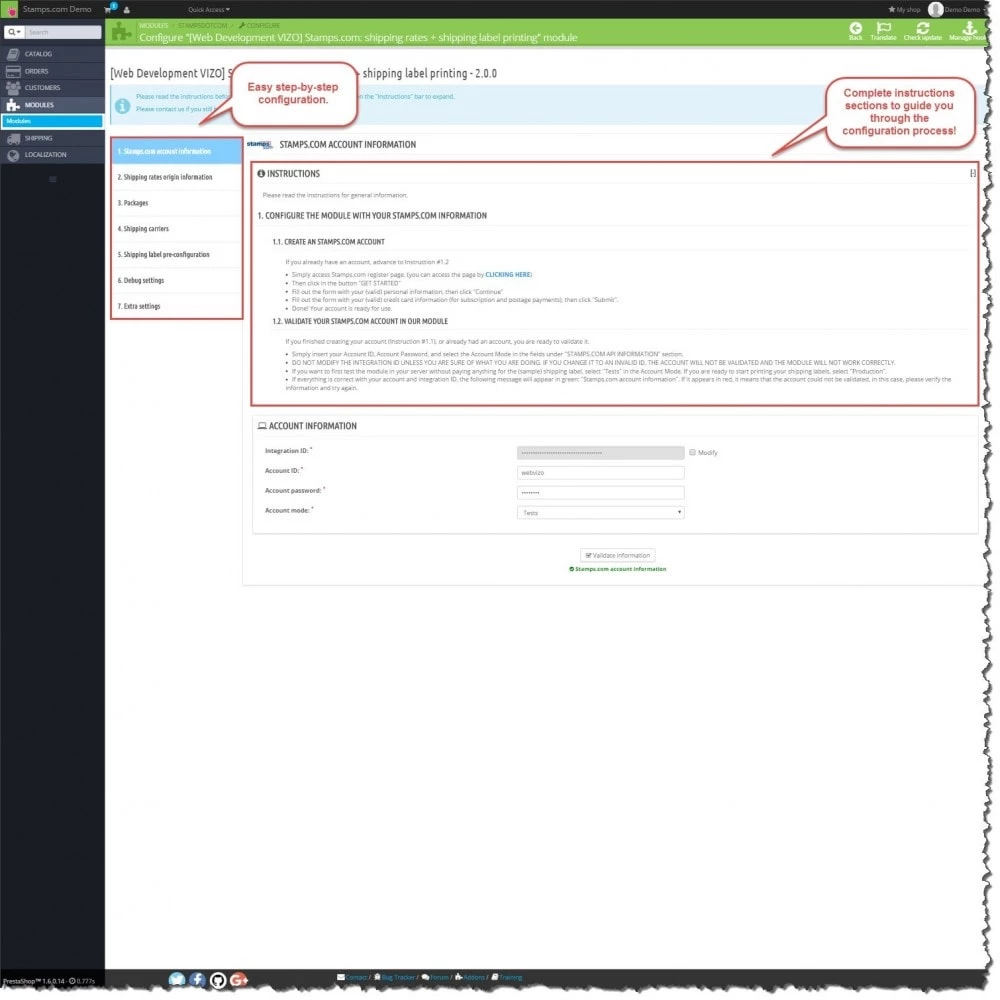Click the MODULES breadcrumb link
The height and width of the screenshot is (1000, 1000).
(154, 26)
